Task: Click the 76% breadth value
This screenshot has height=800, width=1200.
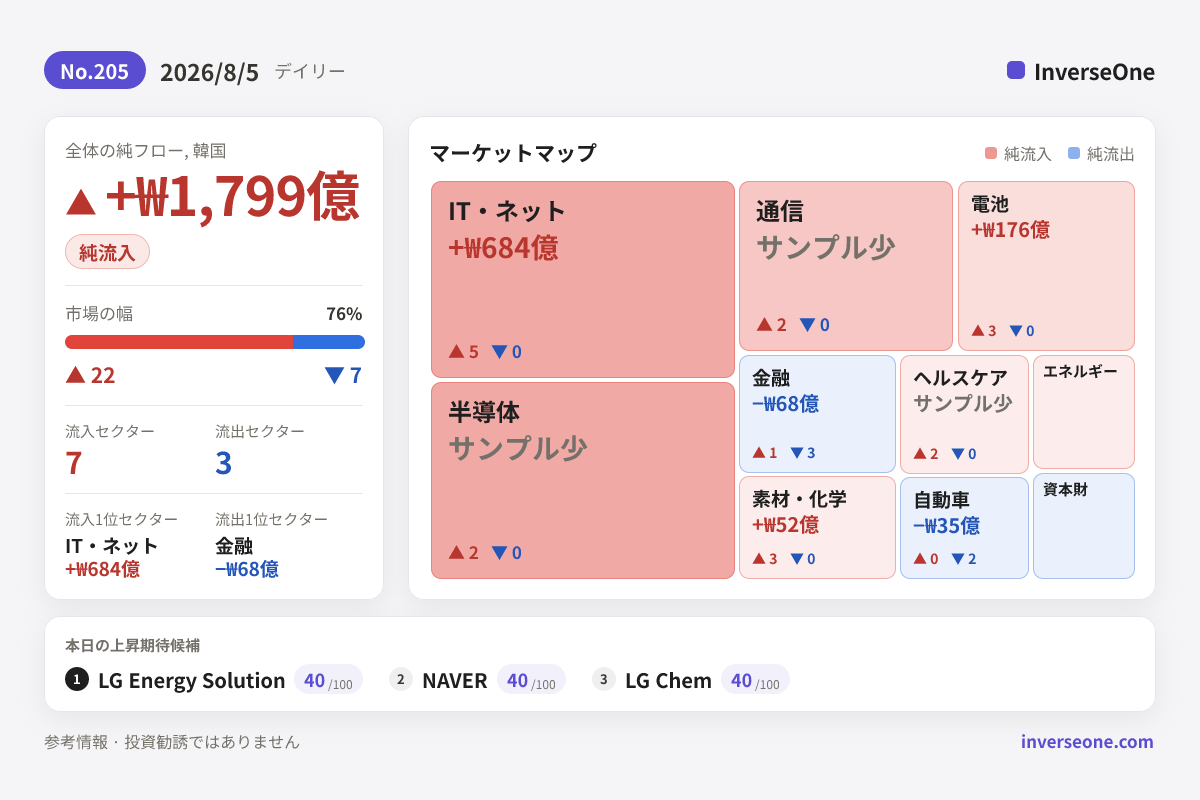Action: point(344,313)
